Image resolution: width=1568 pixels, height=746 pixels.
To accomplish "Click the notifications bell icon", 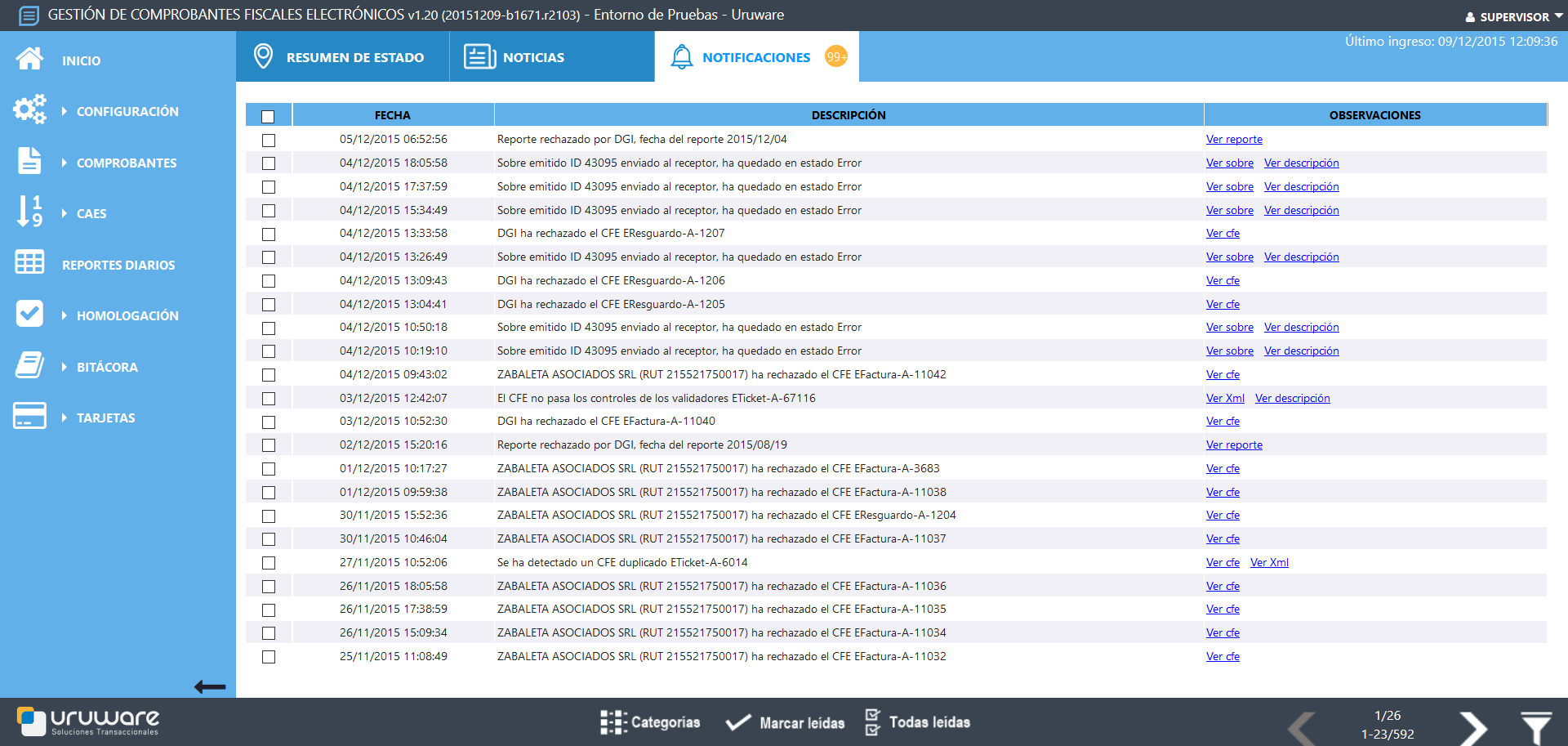I will click(x=681, y=57).
